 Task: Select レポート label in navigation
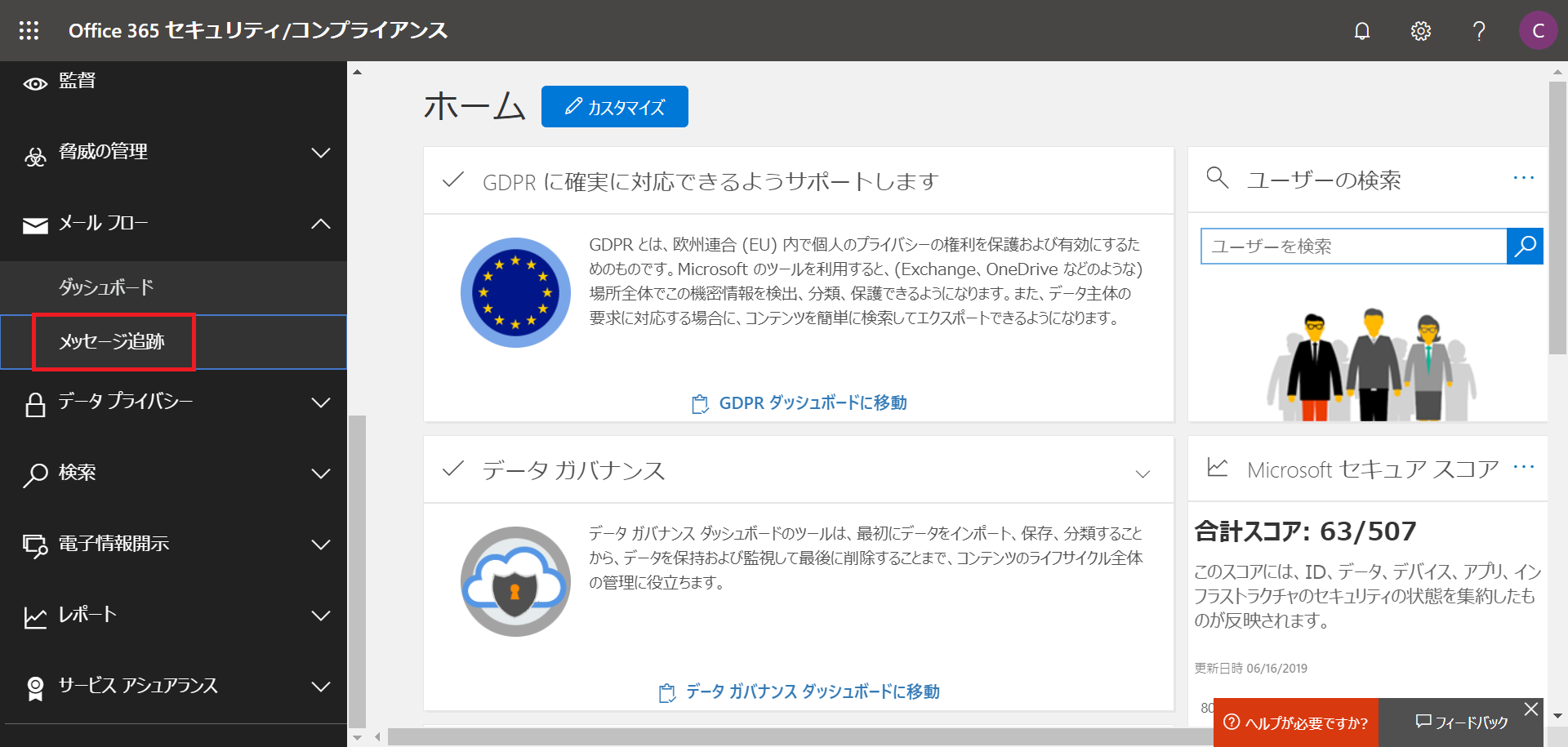coord(87,615)
